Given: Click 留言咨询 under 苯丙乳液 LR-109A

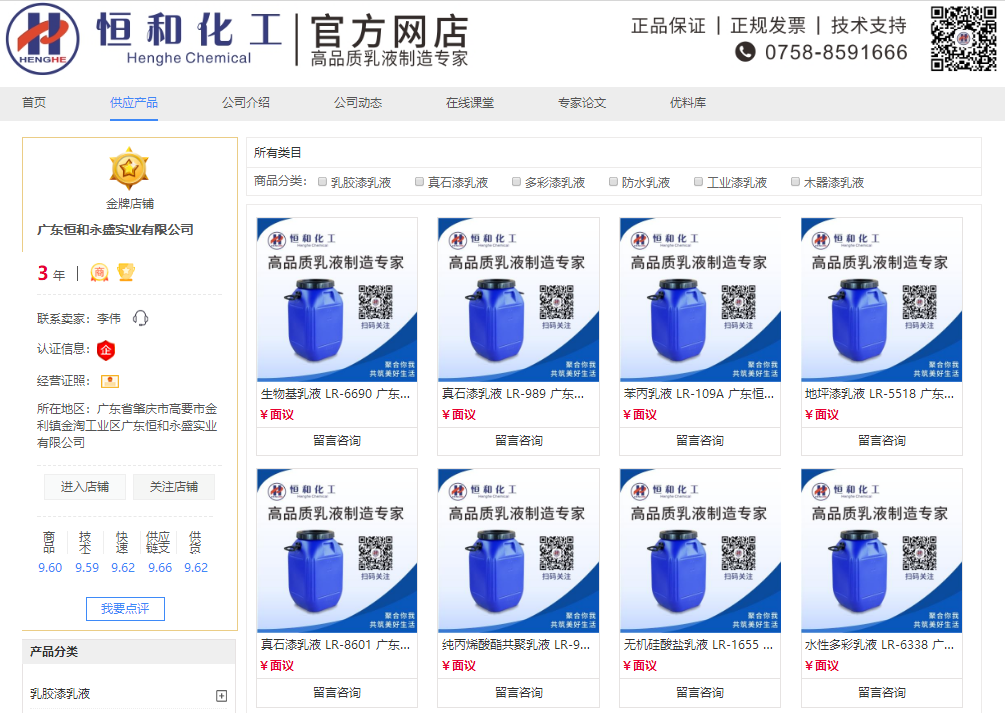Looking at the screenshot, I should pos(700,440).
